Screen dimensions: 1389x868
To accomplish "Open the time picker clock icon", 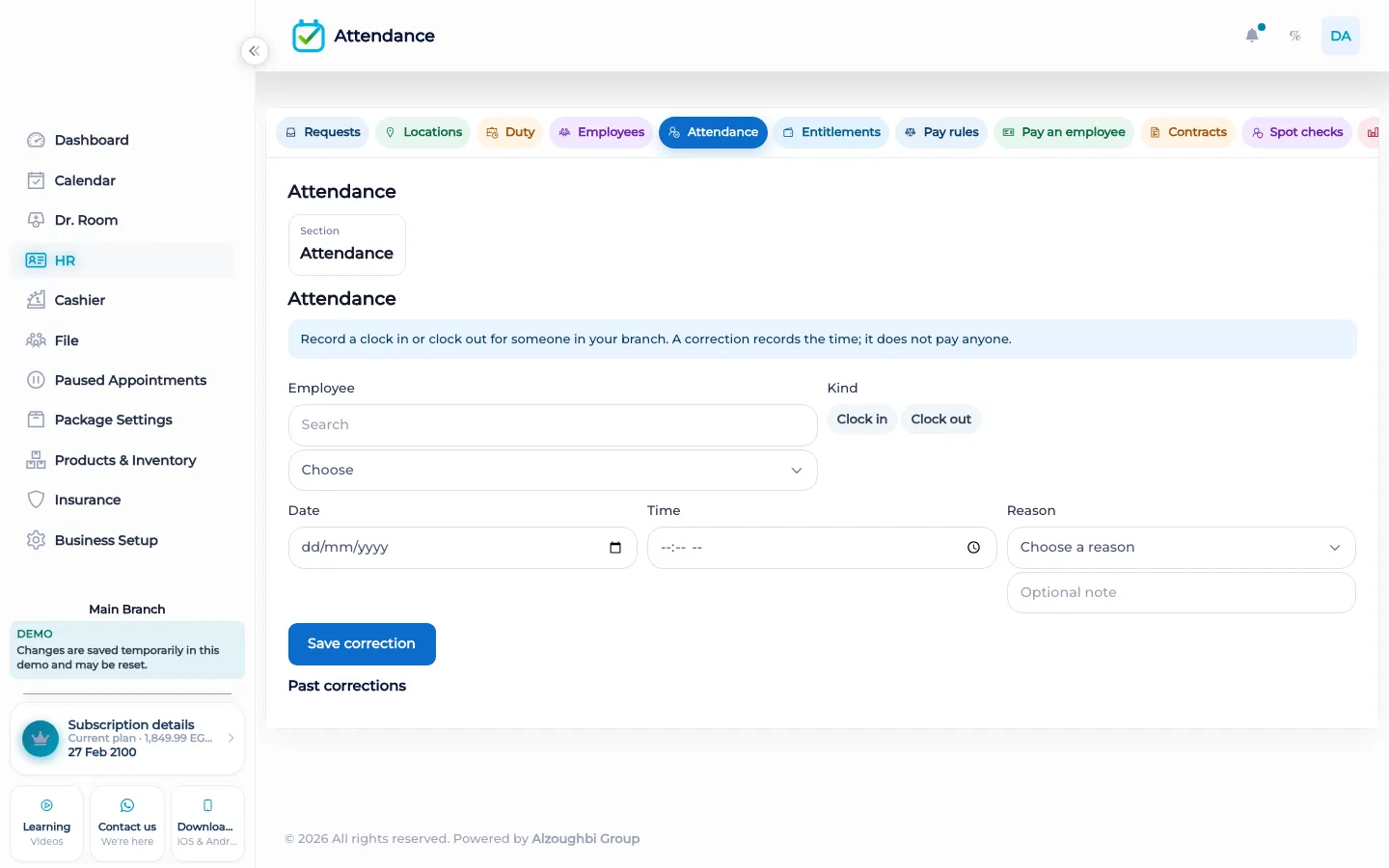I will click(974, 548).
